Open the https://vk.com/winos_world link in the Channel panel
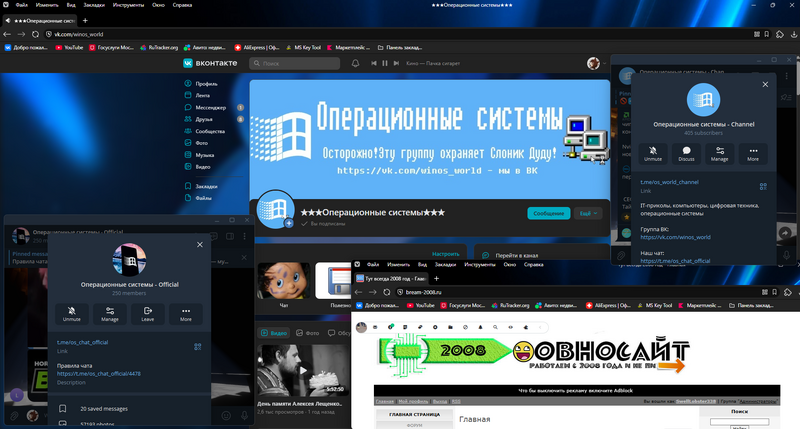This screenshot has height=429, width=800. [675, 237]
